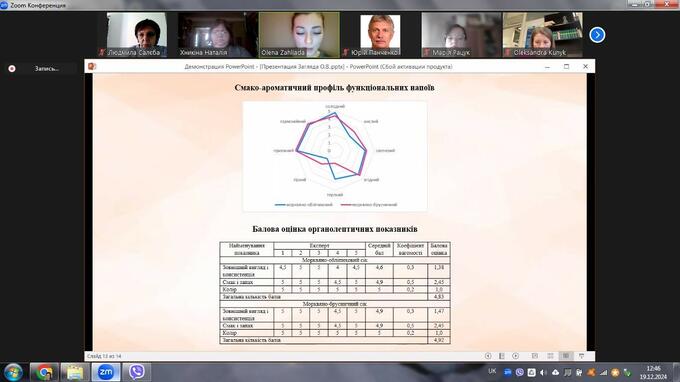Open volume control in system tray
Screen dimensions: 680x382
tap(543, 372)
